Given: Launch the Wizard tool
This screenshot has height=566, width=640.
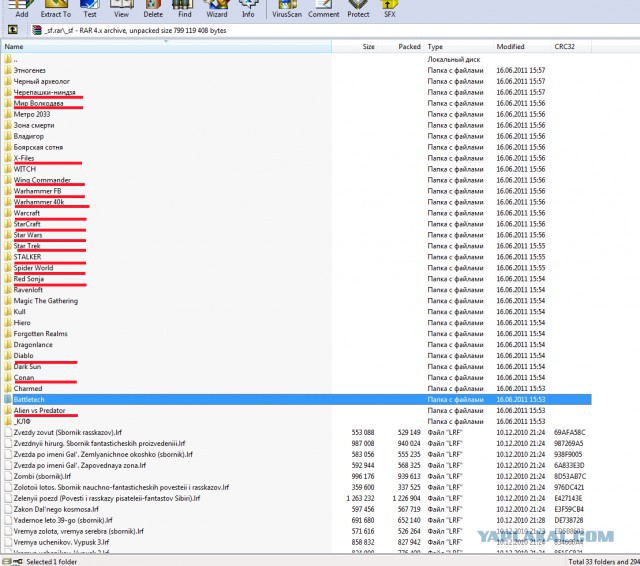Looking at the screenshot, I should [x=217, y=9].
